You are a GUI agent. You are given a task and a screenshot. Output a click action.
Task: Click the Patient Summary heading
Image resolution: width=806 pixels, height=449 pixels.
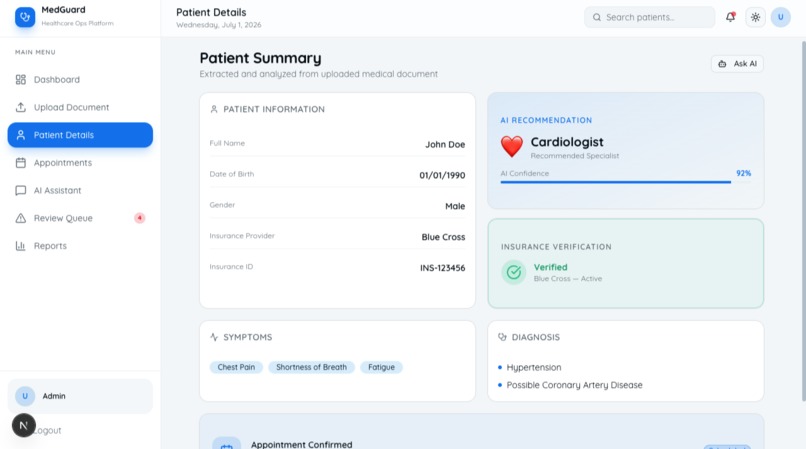pos(260,58)
